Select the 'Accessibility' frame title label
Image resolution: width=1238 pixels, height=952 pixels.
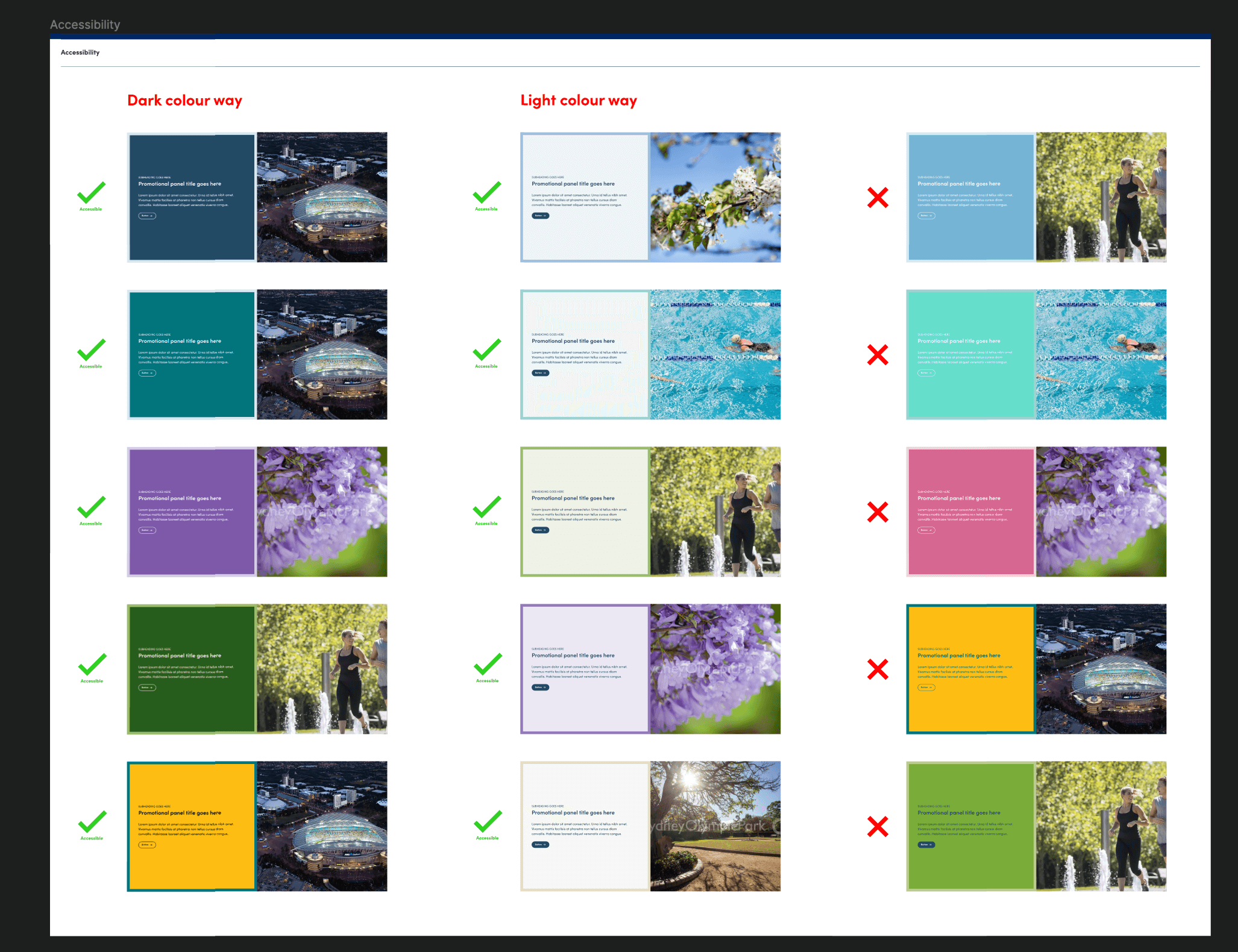[x=85, y=25]
